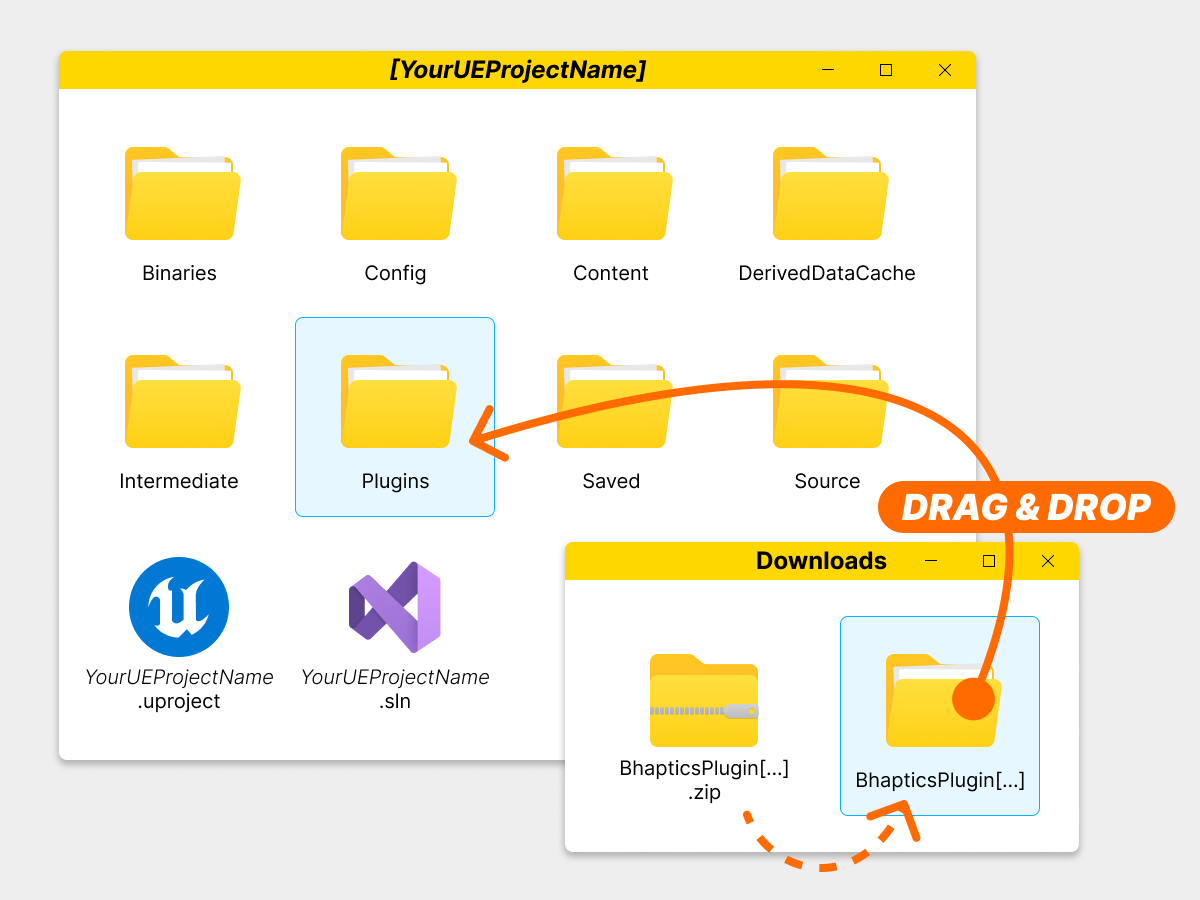The height and width of the screenshot is (900, 1200).
Task: Select the highlighted Plugins folder
Action: tap(395, 417)
